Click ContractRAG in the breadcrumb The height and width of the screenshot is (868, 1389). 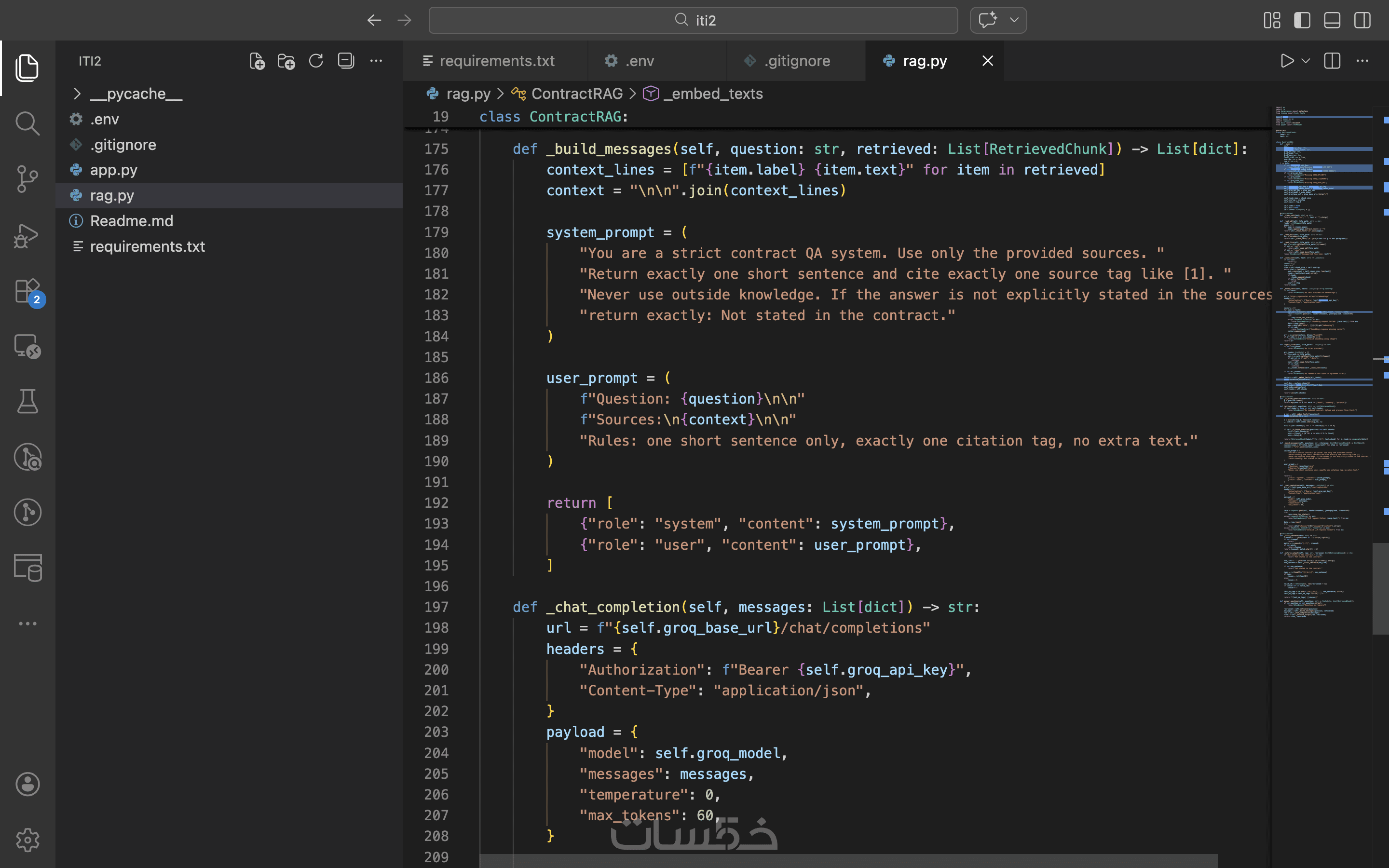click(x=576, y=94)
